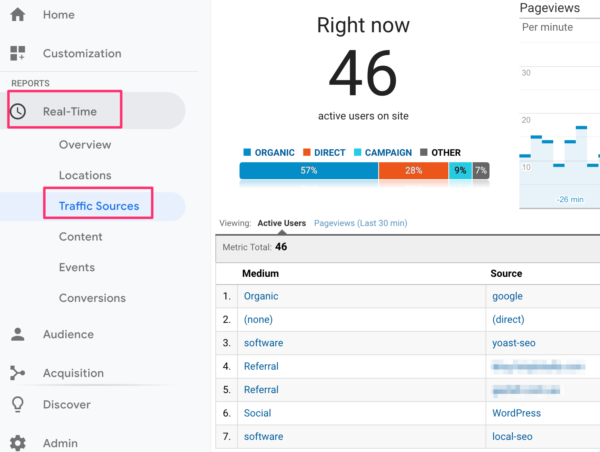Open the Conversions report

coord(92,298)
